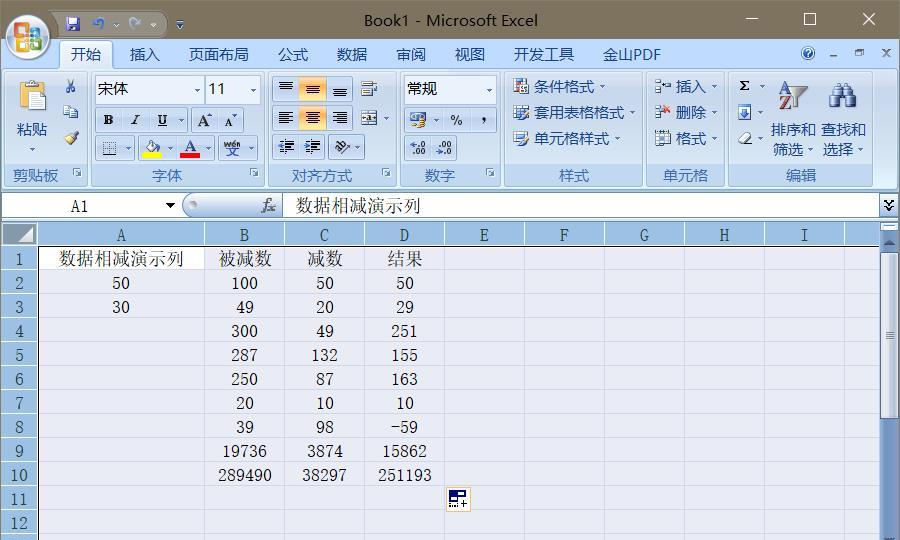Image resolution: width=900 pixels, height=540 pixels.
Task: Click the Format cells (格式) button
Action: pos(686,138)
